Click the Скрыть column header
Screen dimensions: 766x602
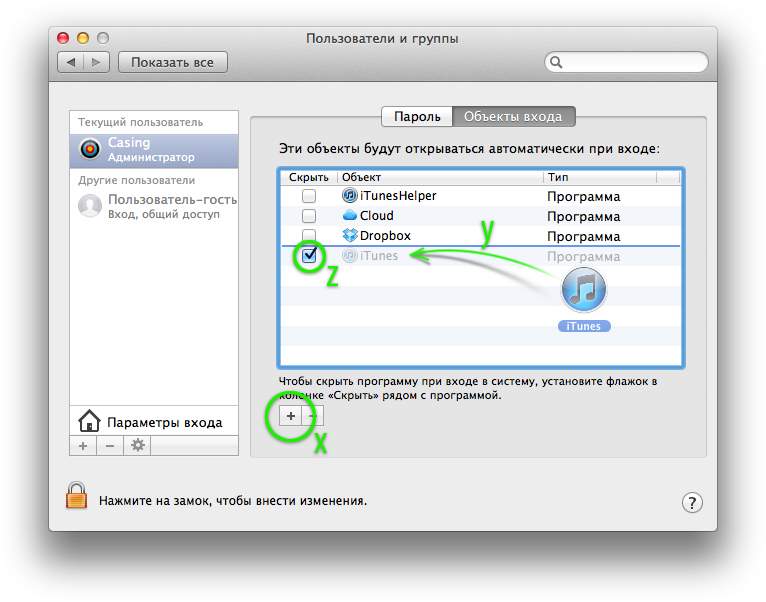(x=308, y=177)
